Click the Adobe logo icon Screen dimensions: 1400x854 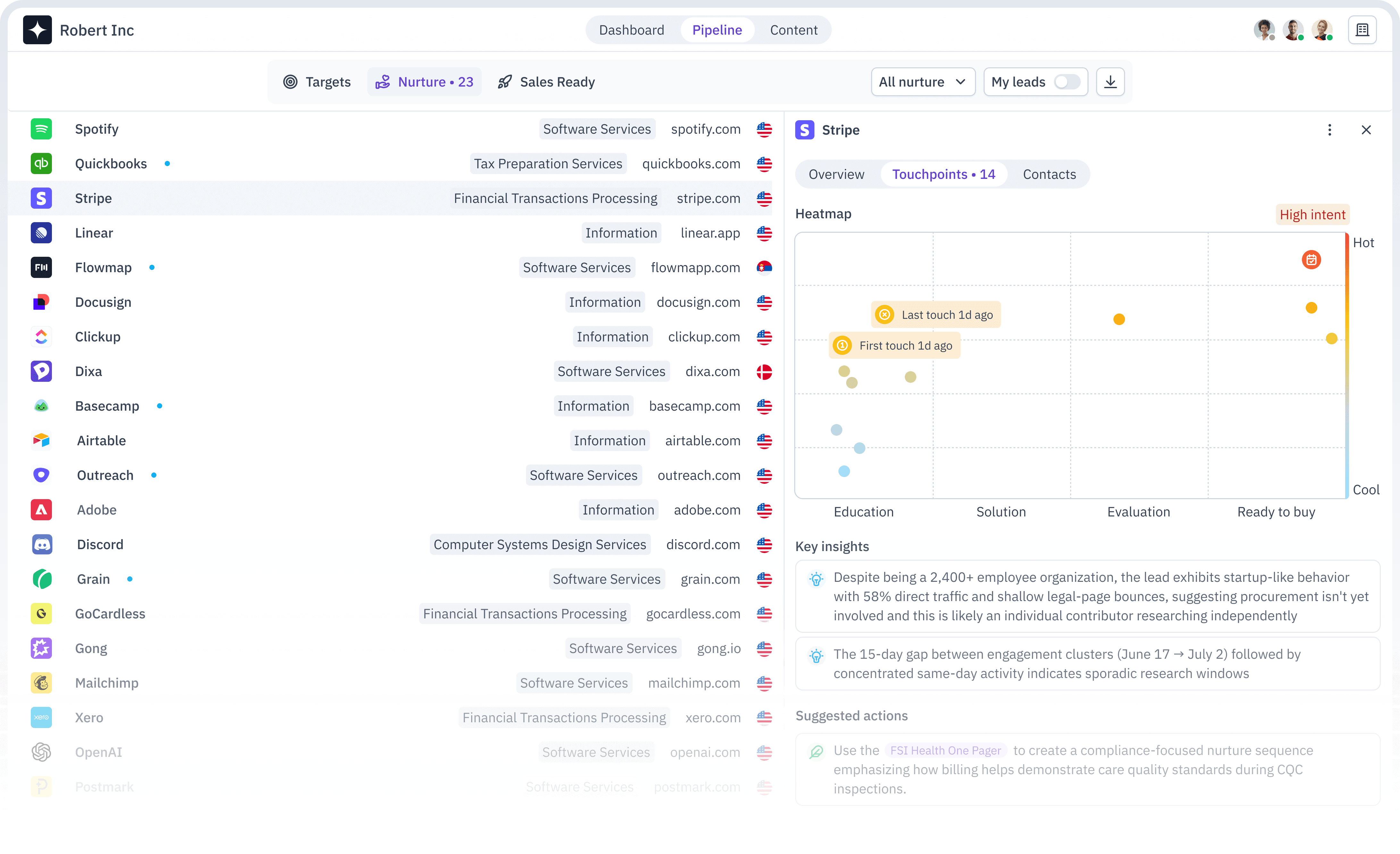coord(41,510)
